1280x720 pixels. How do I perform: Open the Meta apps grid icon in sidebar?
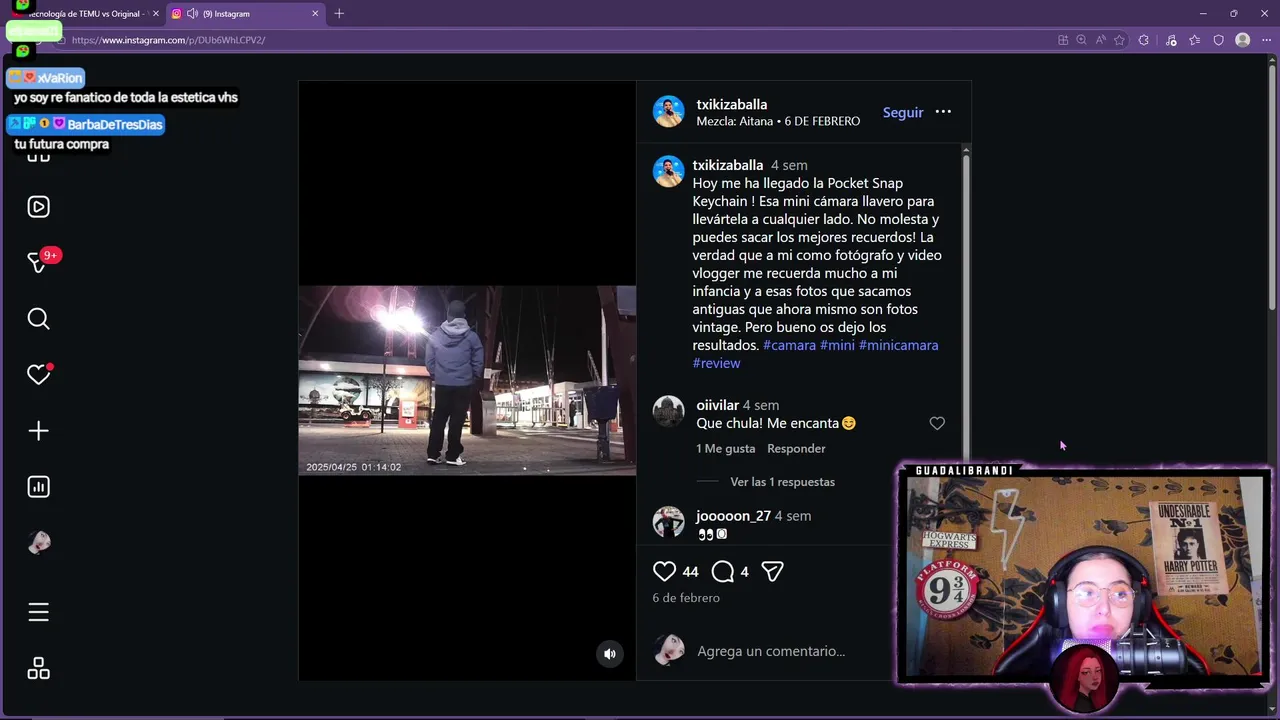click(38, 668)
